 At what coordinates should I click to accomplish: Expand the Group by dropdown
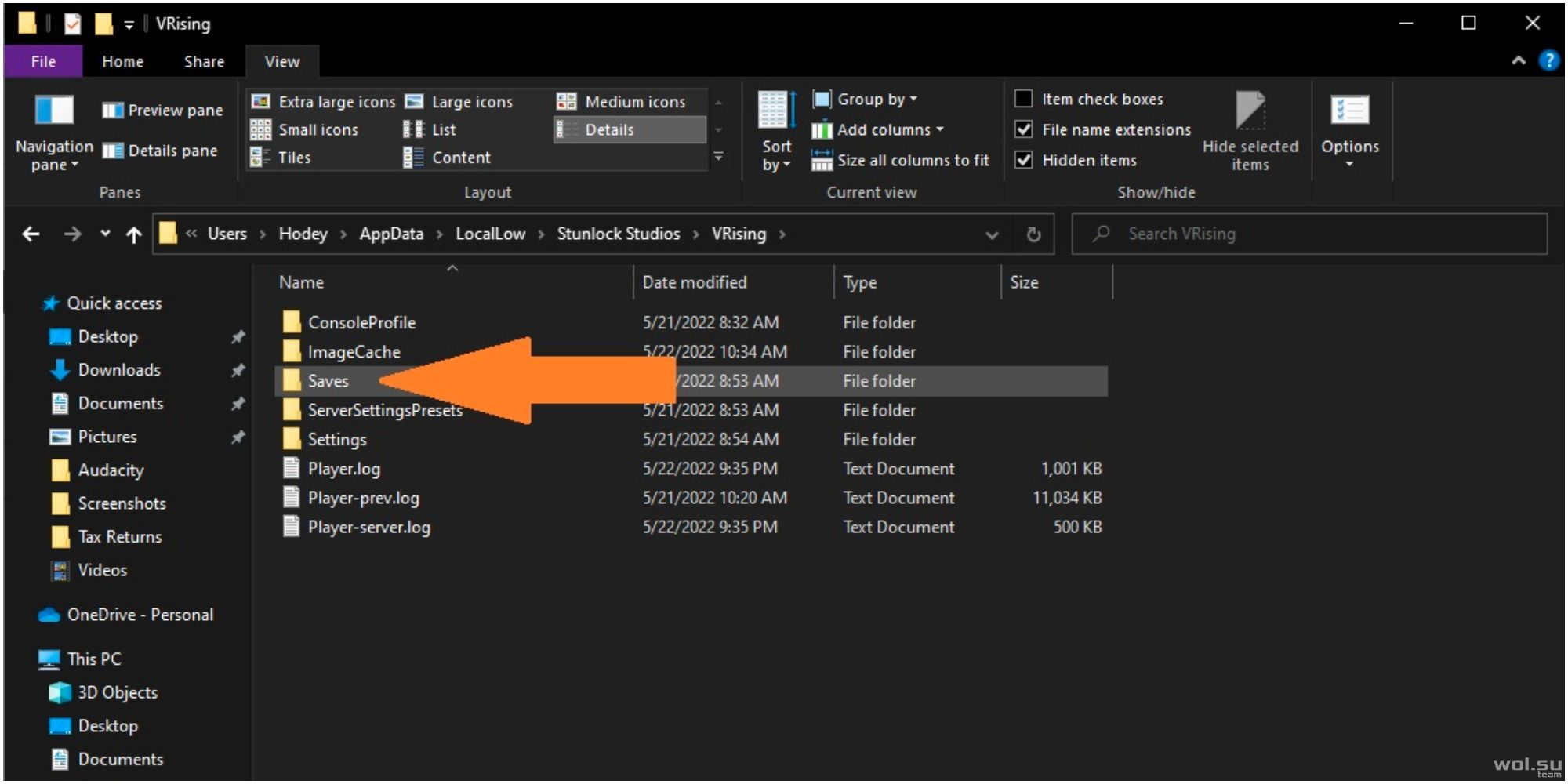[866, 99]
